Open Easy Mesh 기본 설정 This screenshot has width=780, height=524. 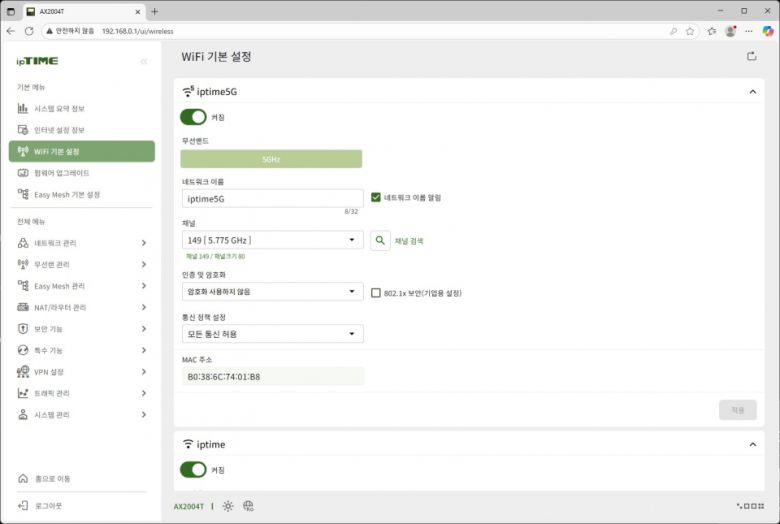pos(82,194)
